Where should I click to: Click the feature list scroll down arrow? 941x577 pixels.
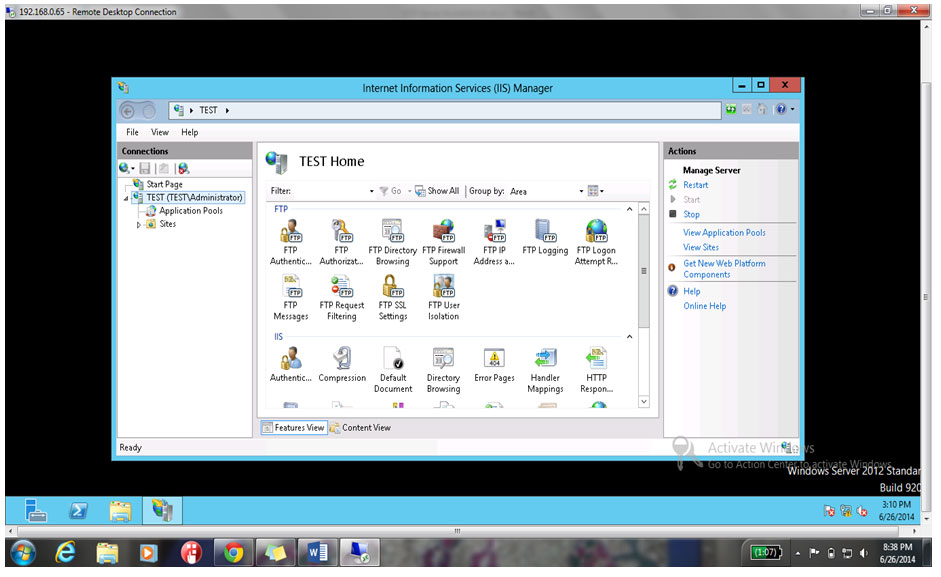[643, 401]
